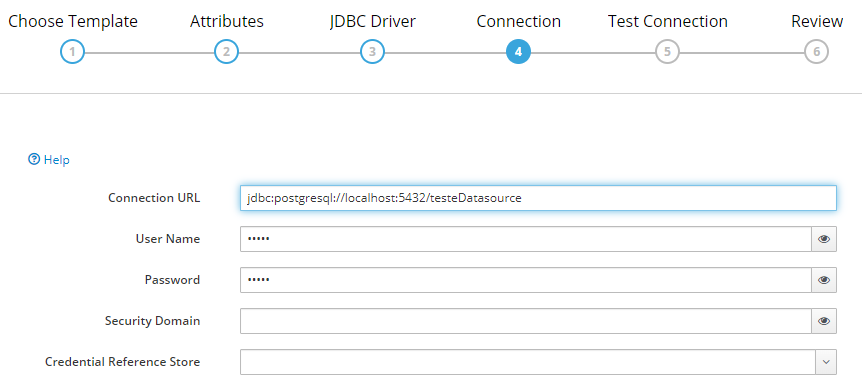Click the Test Connection step label
The height and width of the screenshot is (390, 862).
coord(667,21)
